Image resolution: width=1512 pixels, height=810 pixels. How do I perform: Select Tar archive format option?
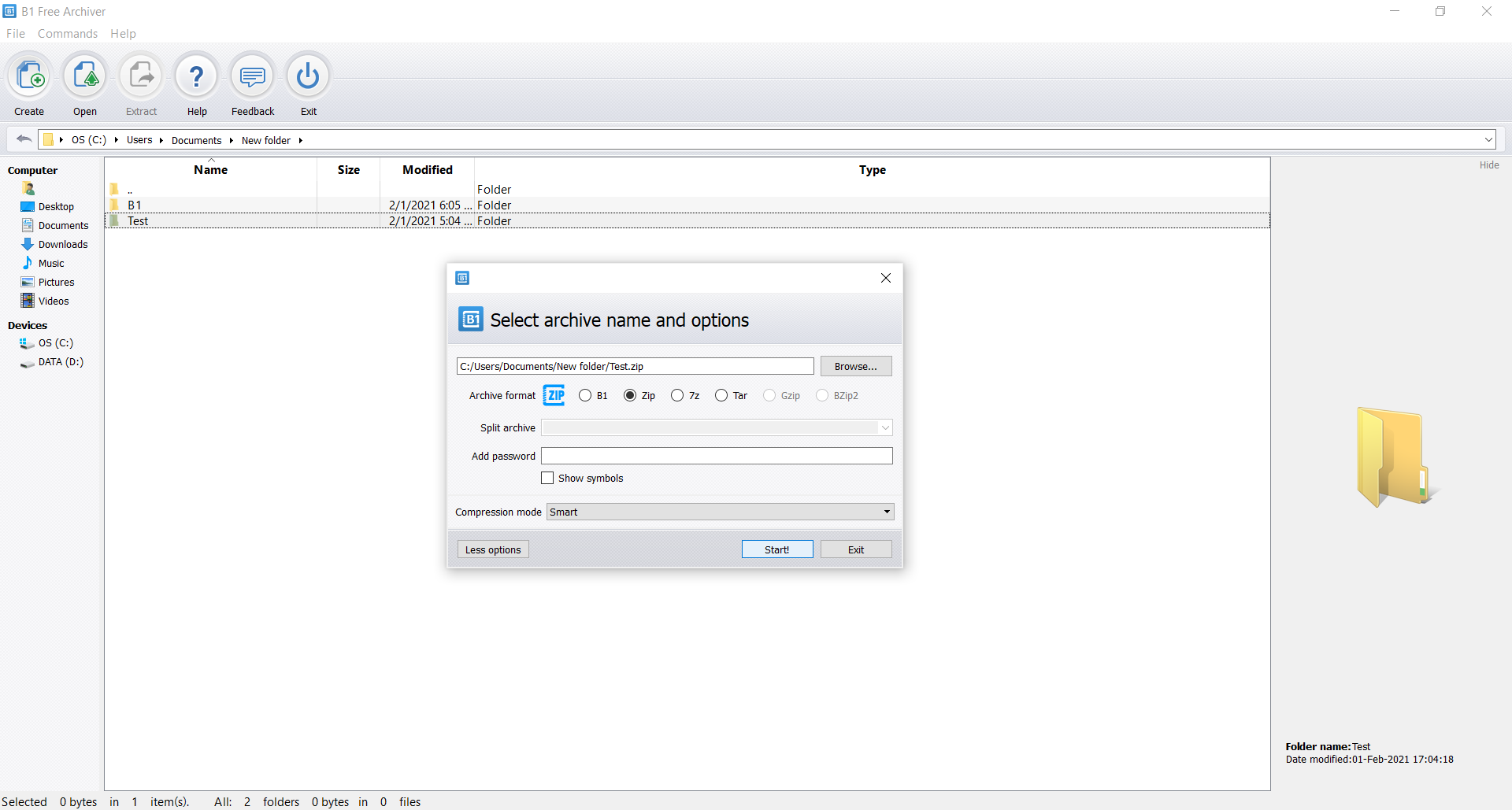click(721, 396)
